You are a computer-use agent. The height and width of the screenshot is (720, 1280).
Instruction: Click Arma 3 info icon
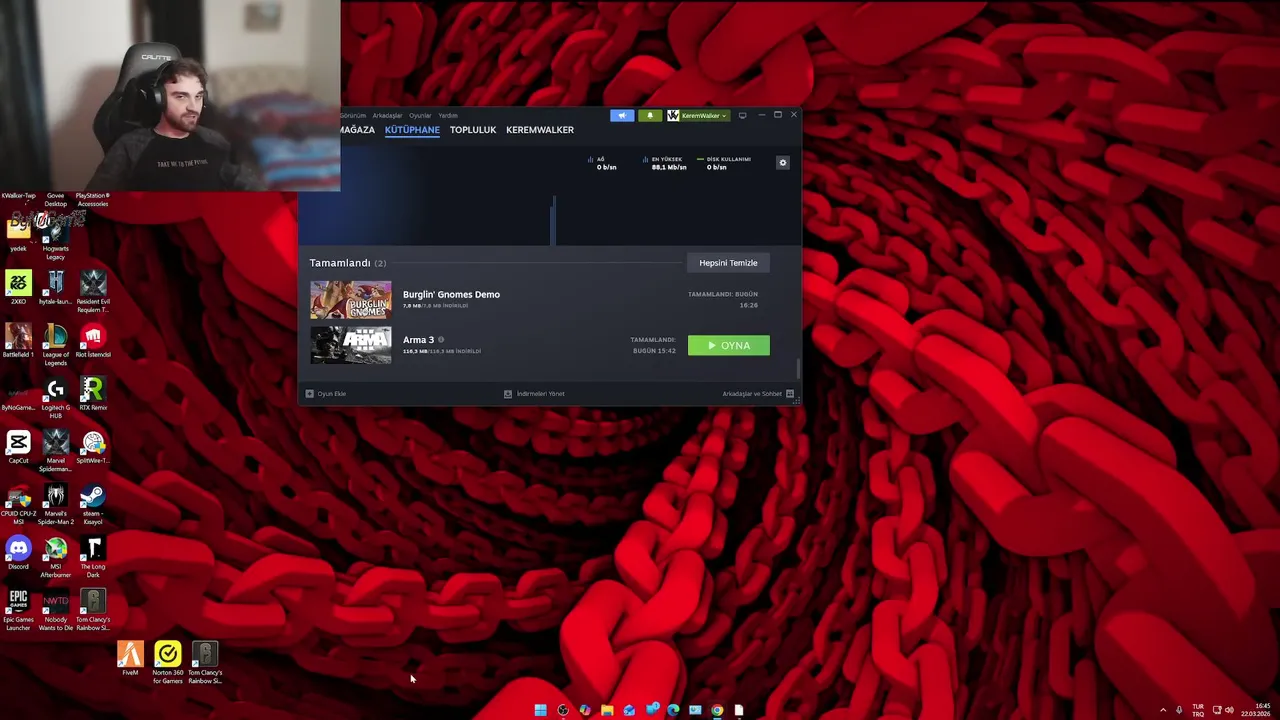pyautogui.click(x=441, y=340)
